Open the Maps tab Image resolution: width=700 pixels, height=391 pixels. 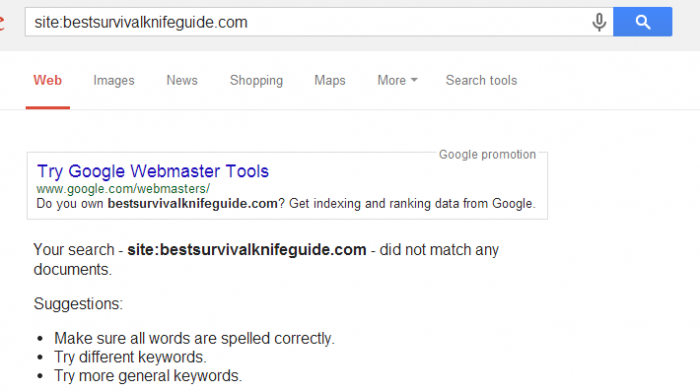pos(330,80)
